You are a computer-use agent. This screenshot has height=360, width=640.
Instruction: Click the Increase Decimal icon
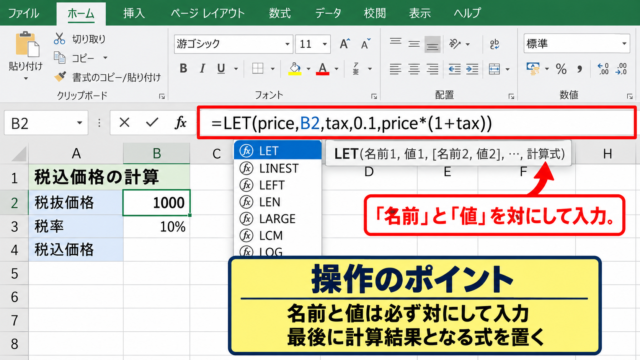pos(603,69)
